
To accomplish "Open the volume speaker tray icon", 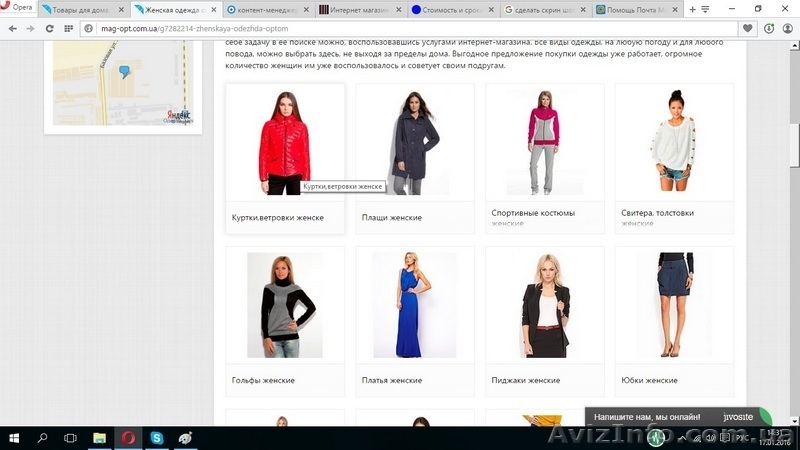I will (x=711, y=438).
